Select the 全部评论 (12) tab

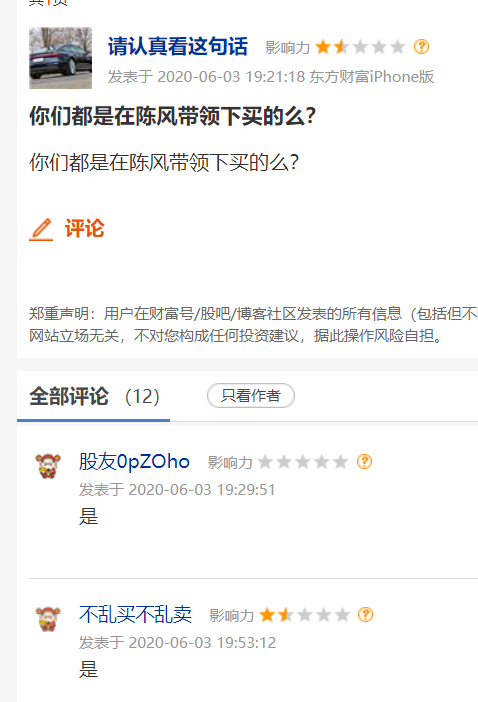tap(94, 397)
